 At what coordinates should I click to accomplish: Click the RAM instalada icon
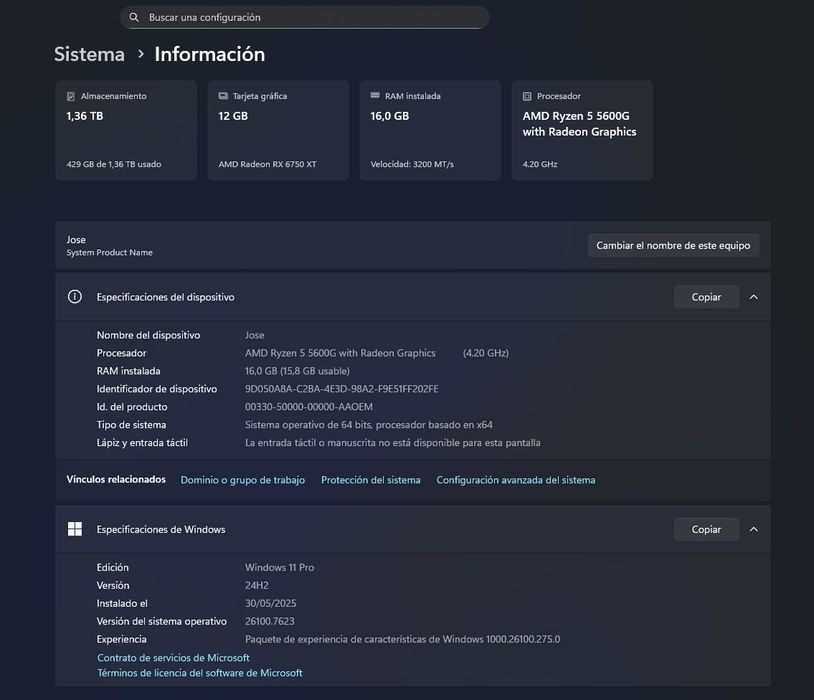tap(375, 96)
